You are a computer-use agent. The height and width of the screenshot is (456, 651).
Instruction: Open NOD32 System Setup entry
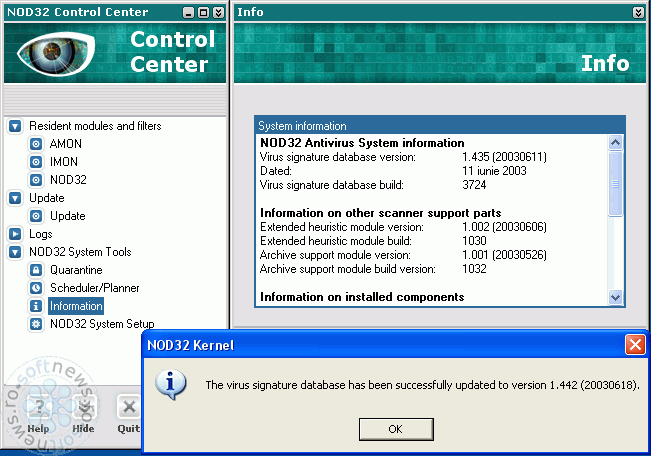(102, 324)
